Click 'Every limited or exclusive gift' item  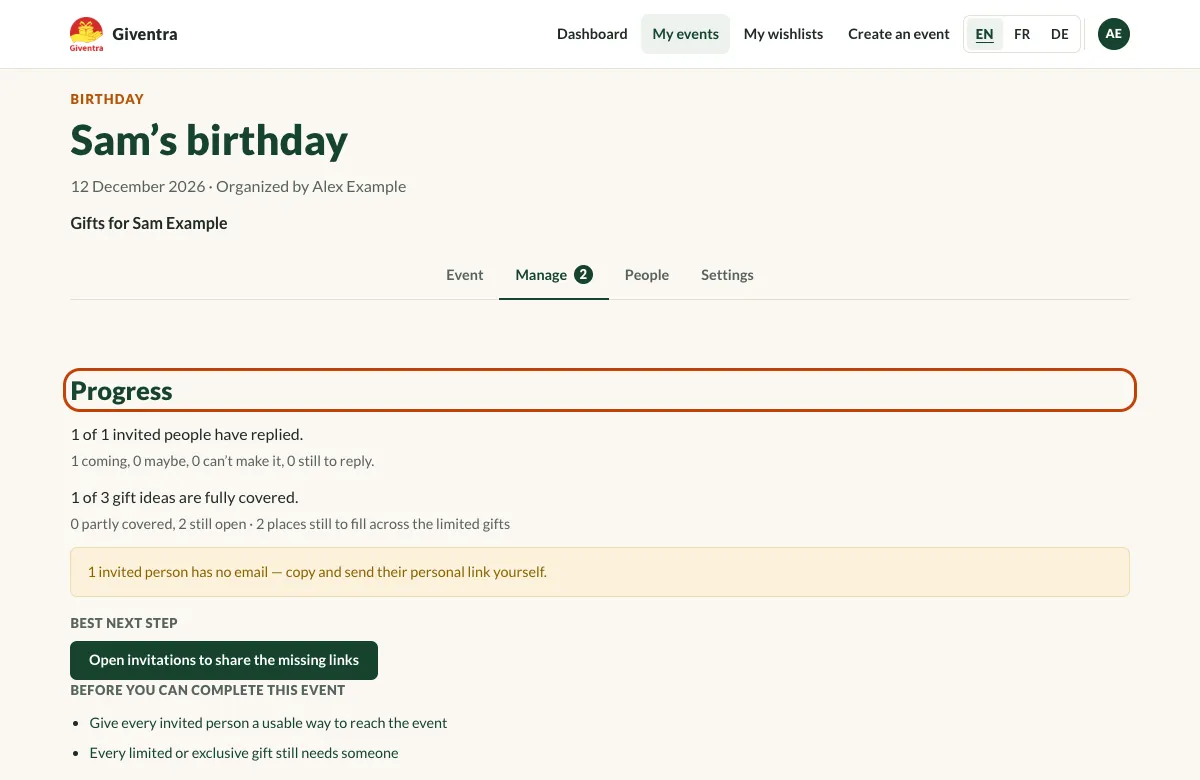(244, 752)
